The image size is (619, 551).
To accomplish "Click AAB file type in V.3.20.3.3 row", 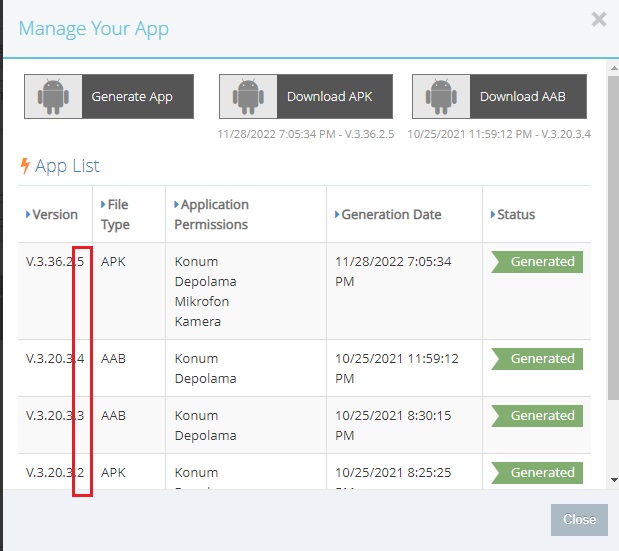I will [x=113, y=416].
